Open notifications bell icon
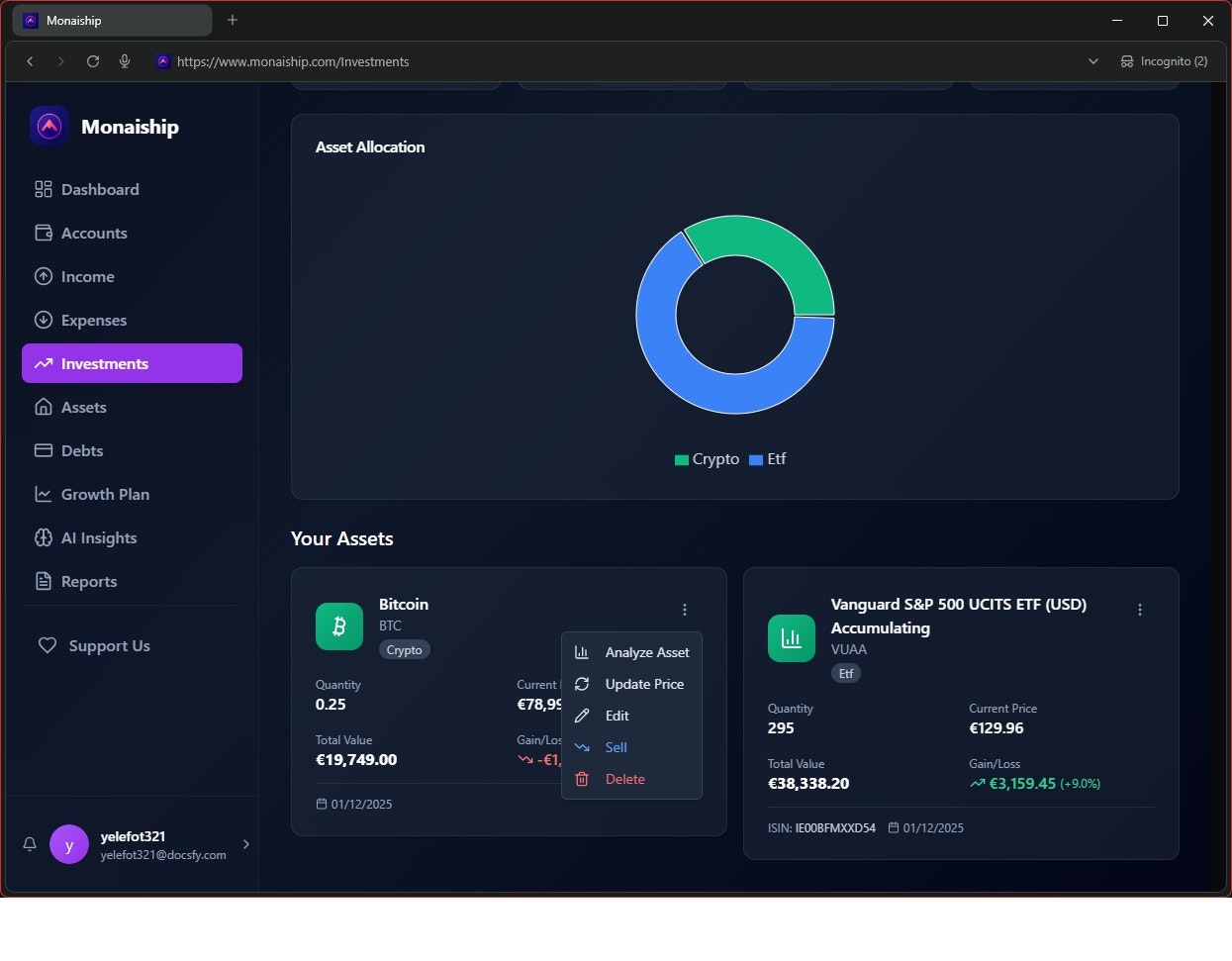This screenshot has width=1232, height=961. (x=30, y=844)
